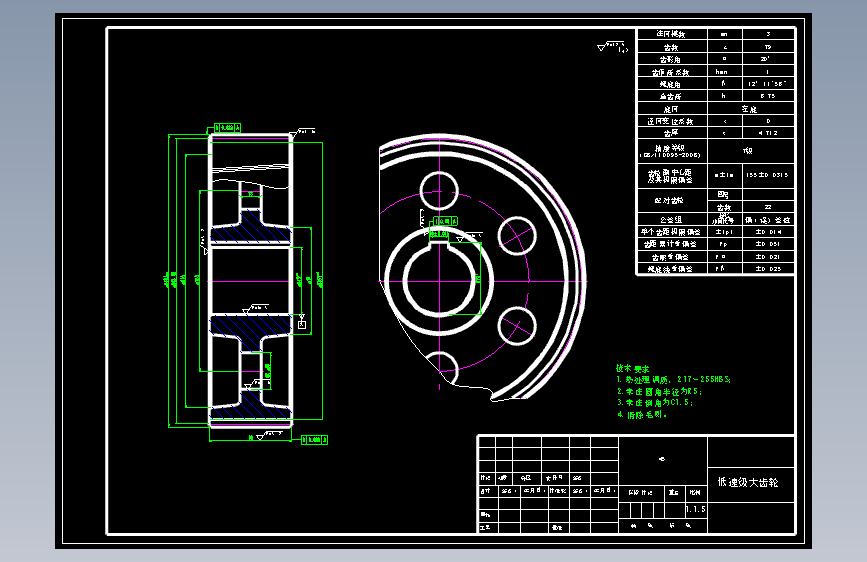Screen dimensions: 867x562
Task: Click the GB/T10095-2008 standard reference text
Action: 670,155
